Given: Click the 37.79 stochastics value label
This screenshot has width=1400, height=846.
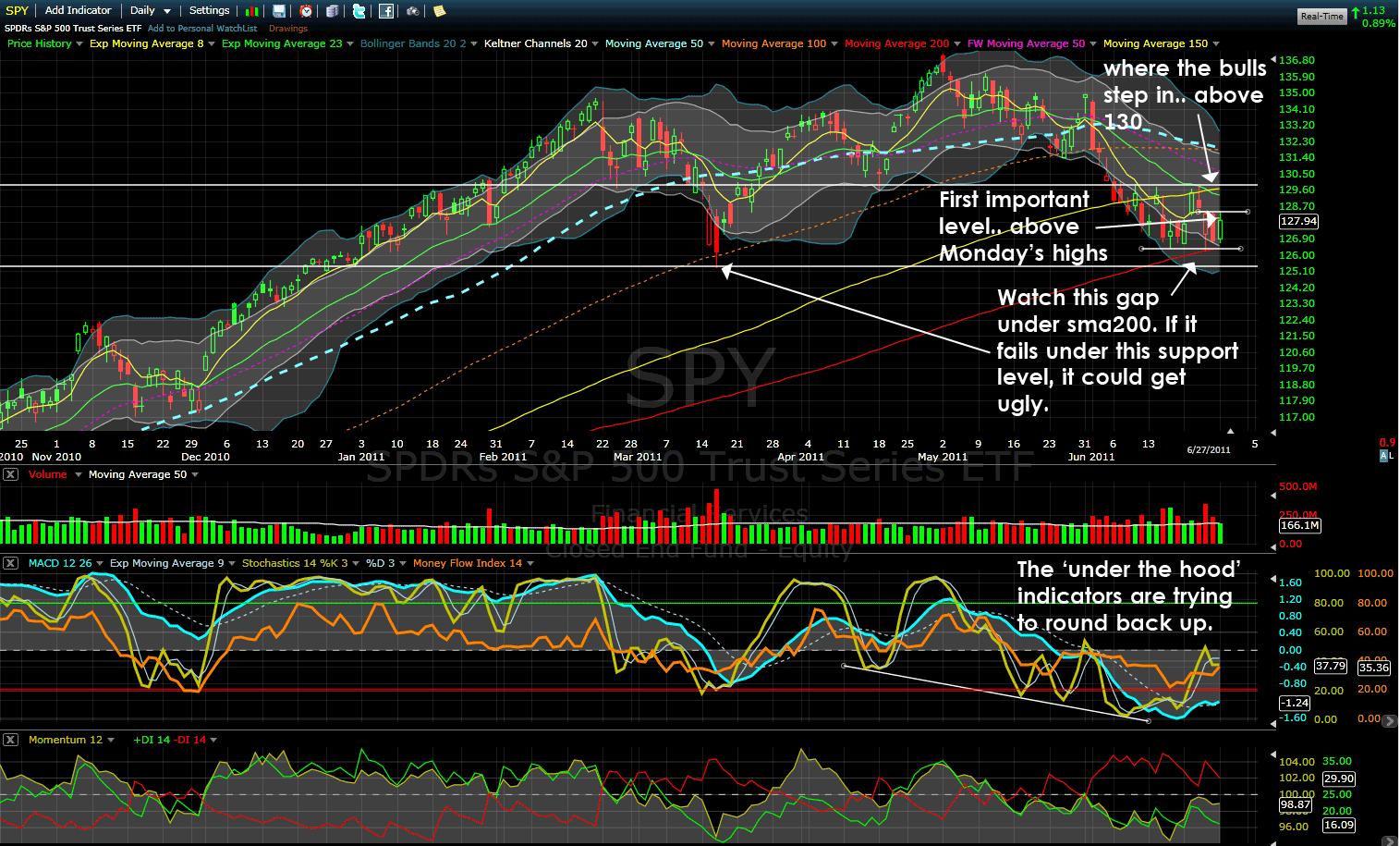Looking at the screenshot, I should pyautogui.click(x=1331, y=666).
